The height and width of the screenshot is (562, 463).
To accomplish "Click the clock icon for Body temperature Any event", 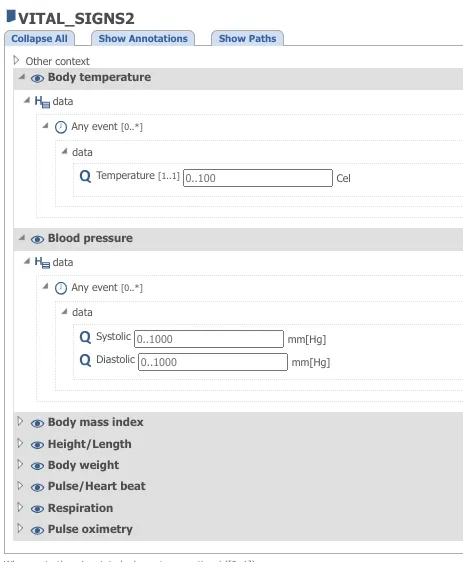I will coord(61,127).
